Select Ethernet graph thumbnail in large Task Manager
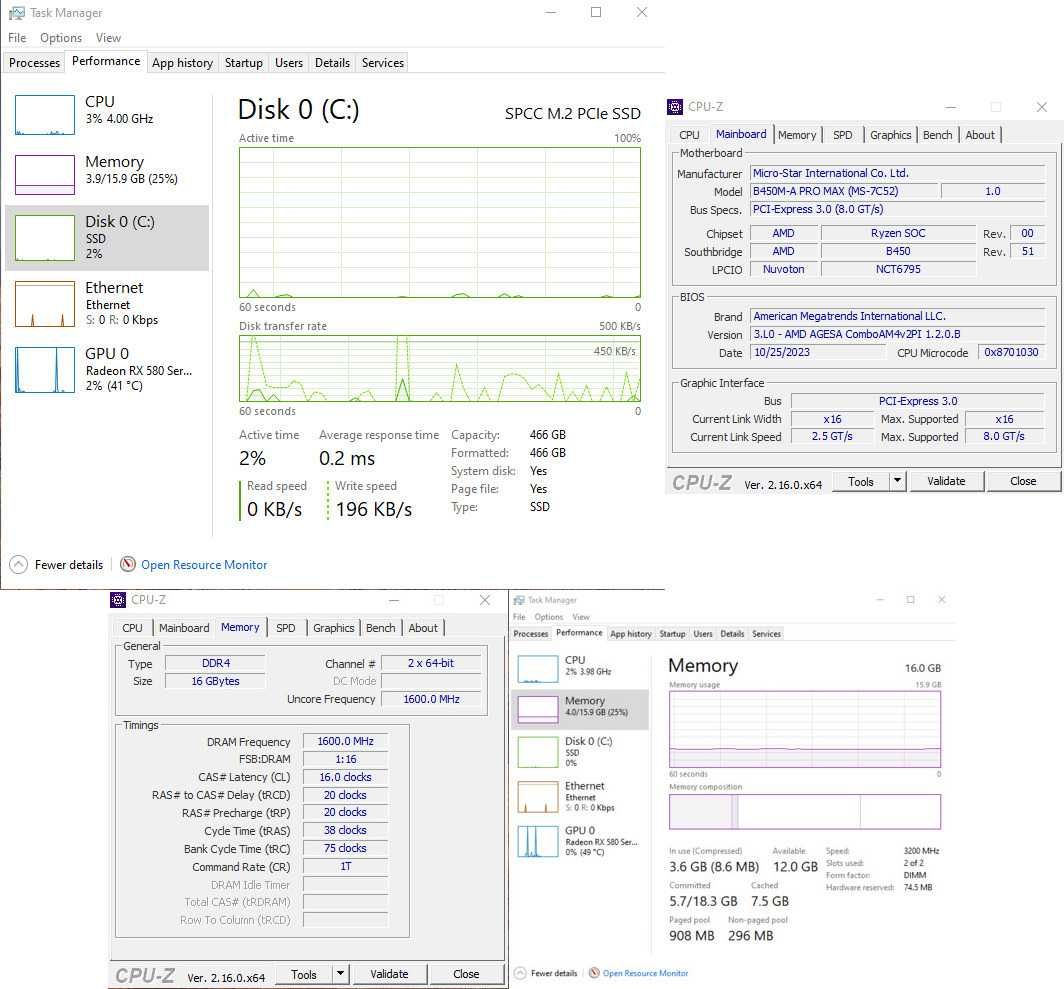 click(45, 303)
